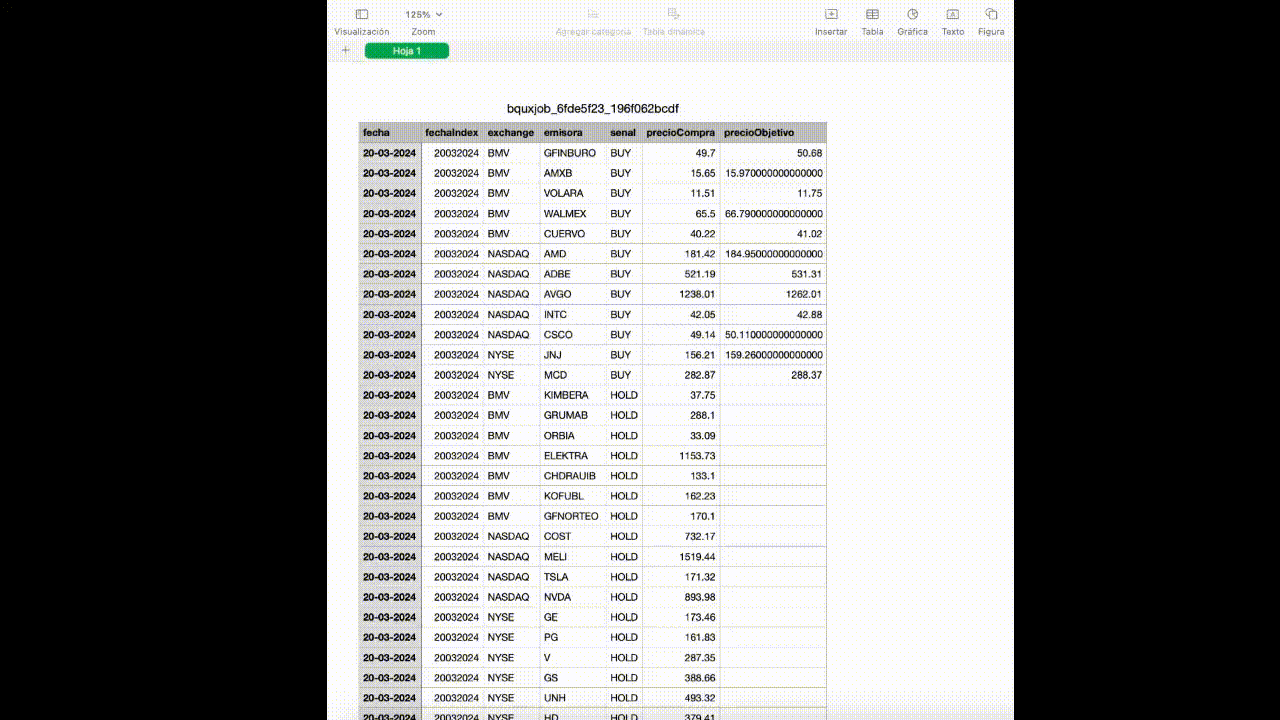Select target price cell 531.31
This screenshot has height=720, width=1280.
coord(773,274)
